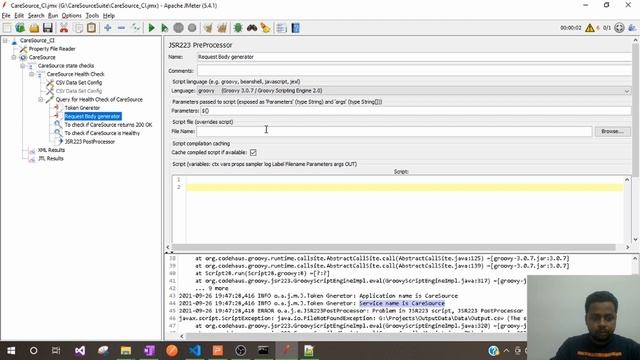Open the Windows Start button
The image size is (640, 360).
click(x=11, y=351)
